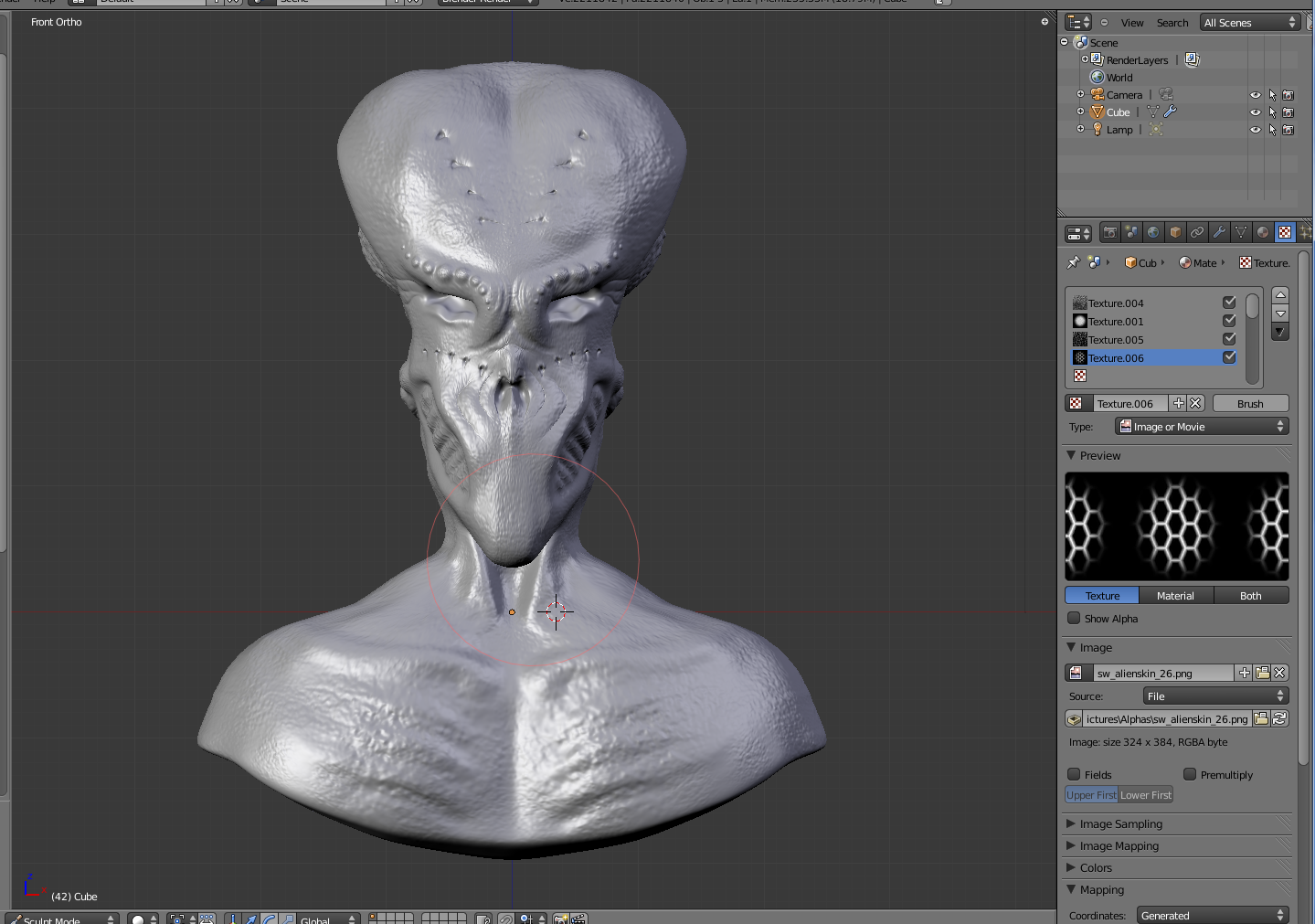Open the outliner View menu

coord(1132,23)
